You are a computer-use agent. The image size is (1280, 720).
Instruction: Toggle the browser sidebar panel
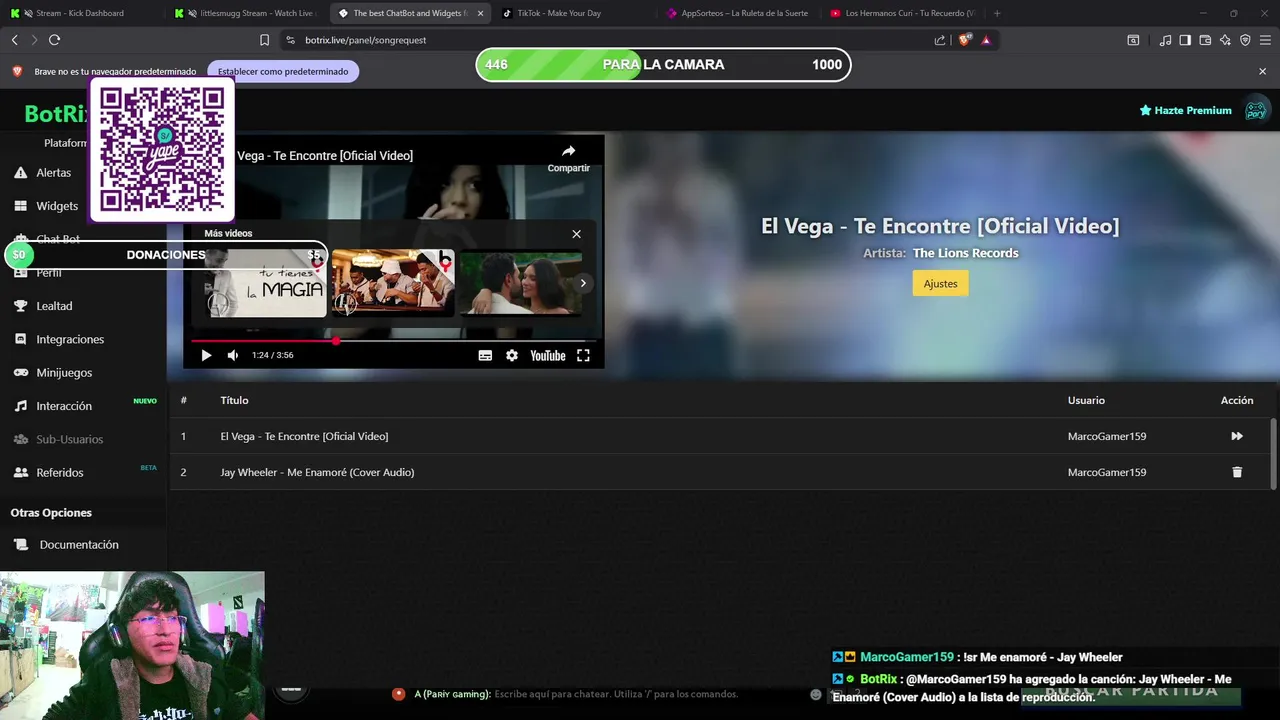(x=1185, y=40)
